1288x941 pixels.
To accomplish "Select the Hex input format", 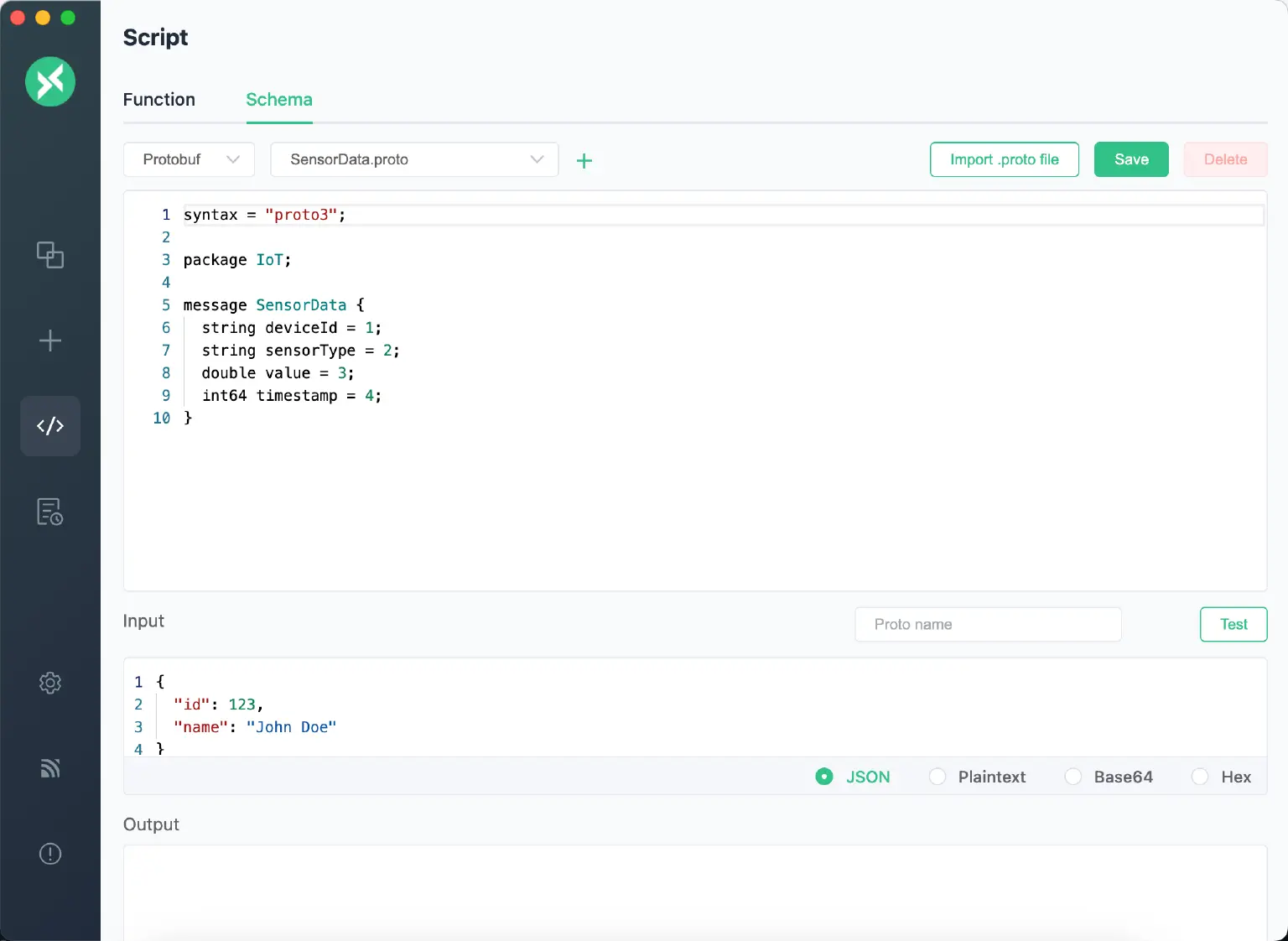I will tap(1200, 777).
